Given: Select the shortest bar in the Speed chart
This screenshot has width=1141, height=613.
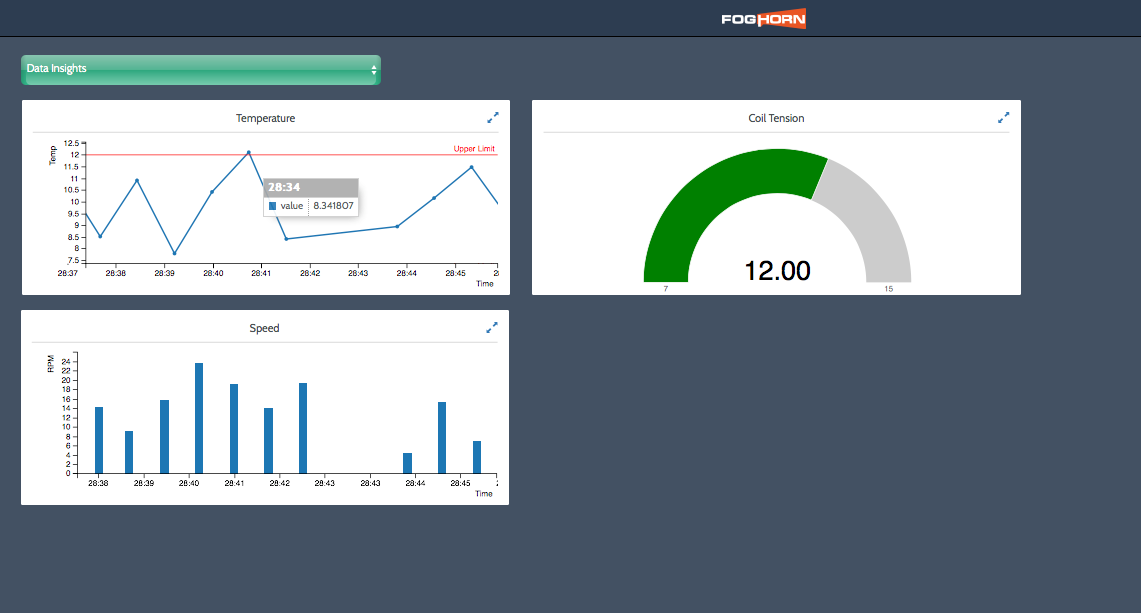Looking at the screenshot, I should (x=407, y=463).
